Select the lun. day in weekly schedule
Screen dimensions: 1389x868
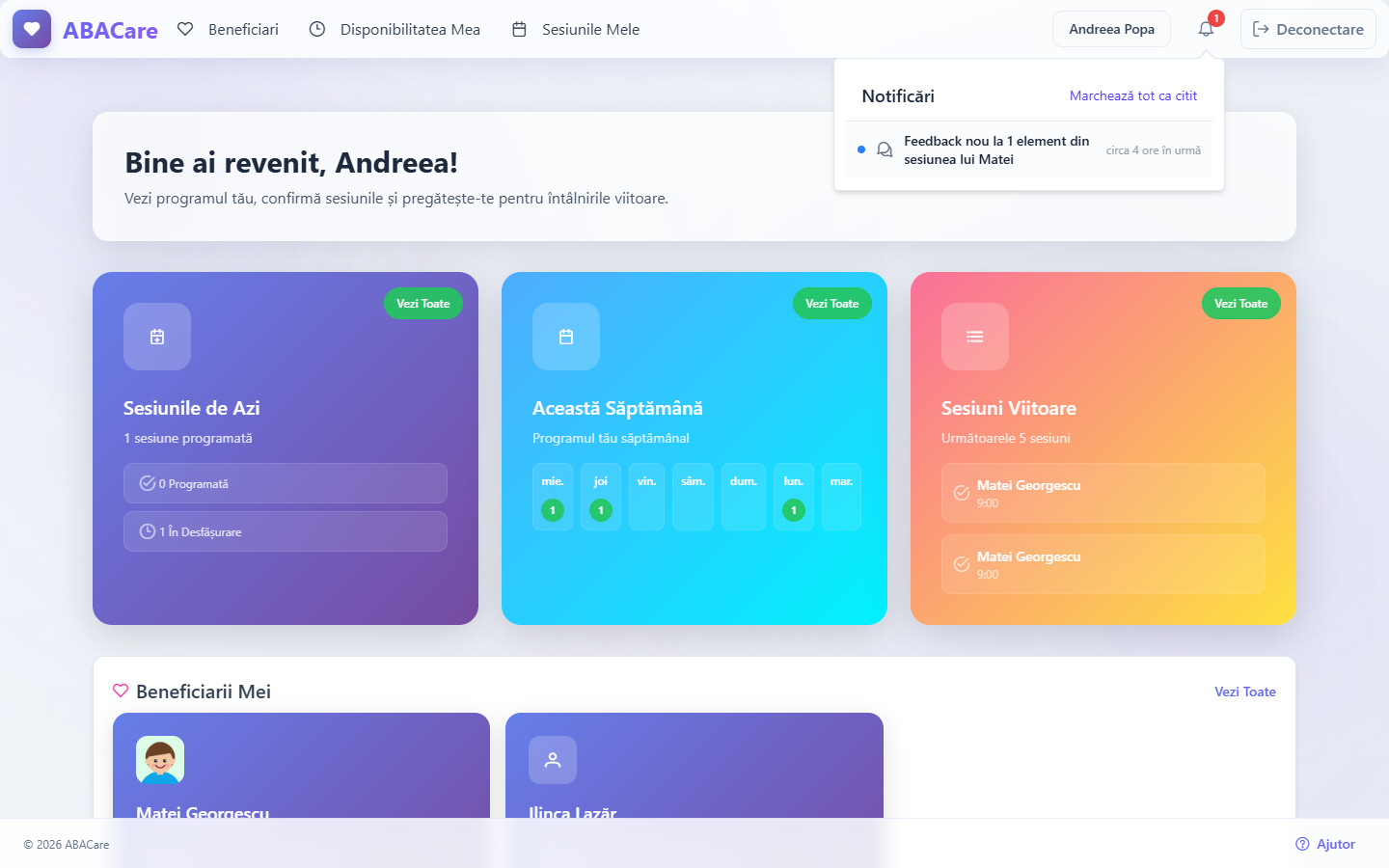click(x=794, y=497)
